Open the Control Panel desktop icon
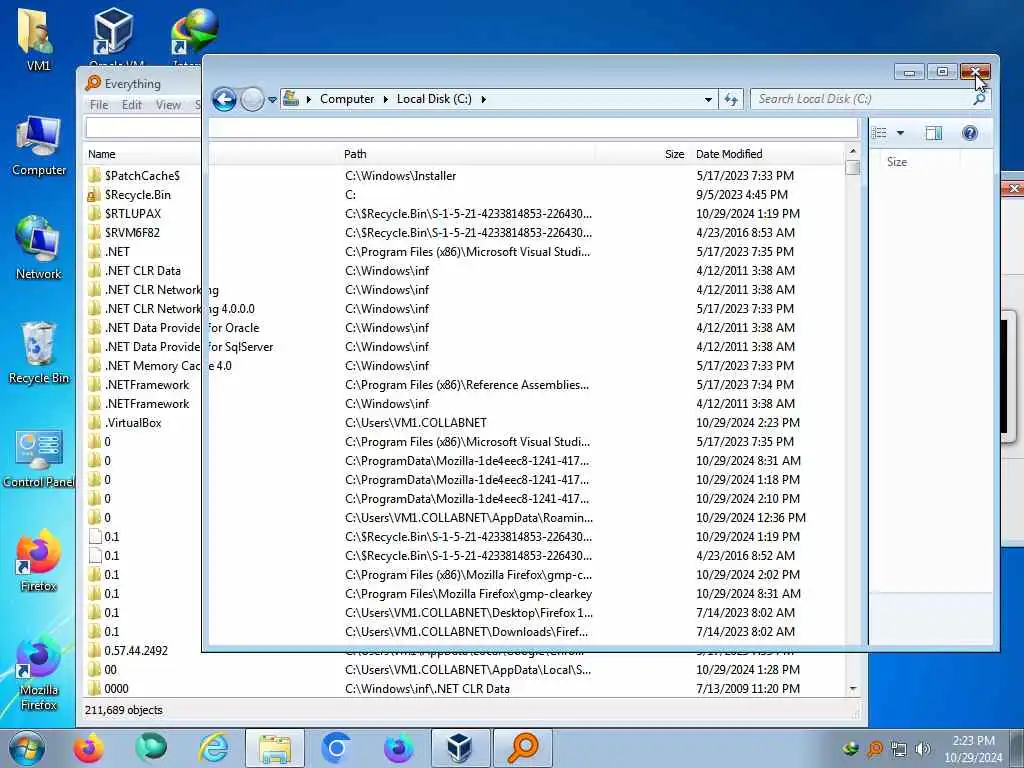 [x=38, y=458]
